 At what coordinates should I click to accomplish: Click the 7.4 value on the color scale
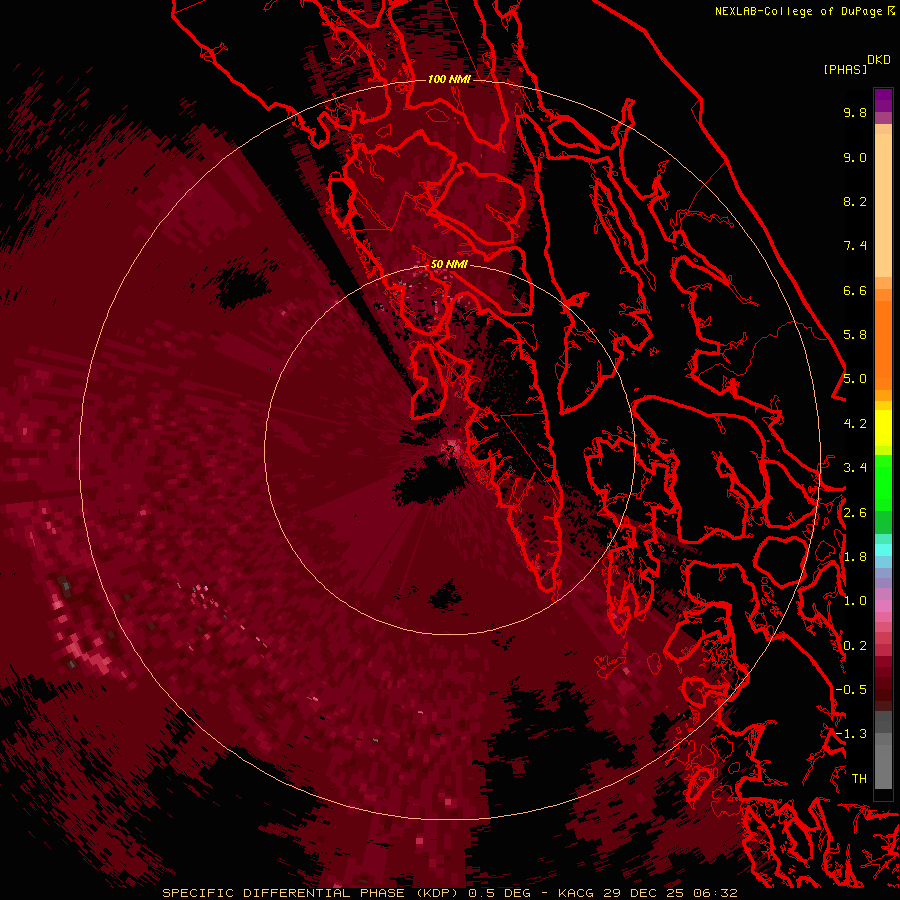coord(855,246)
